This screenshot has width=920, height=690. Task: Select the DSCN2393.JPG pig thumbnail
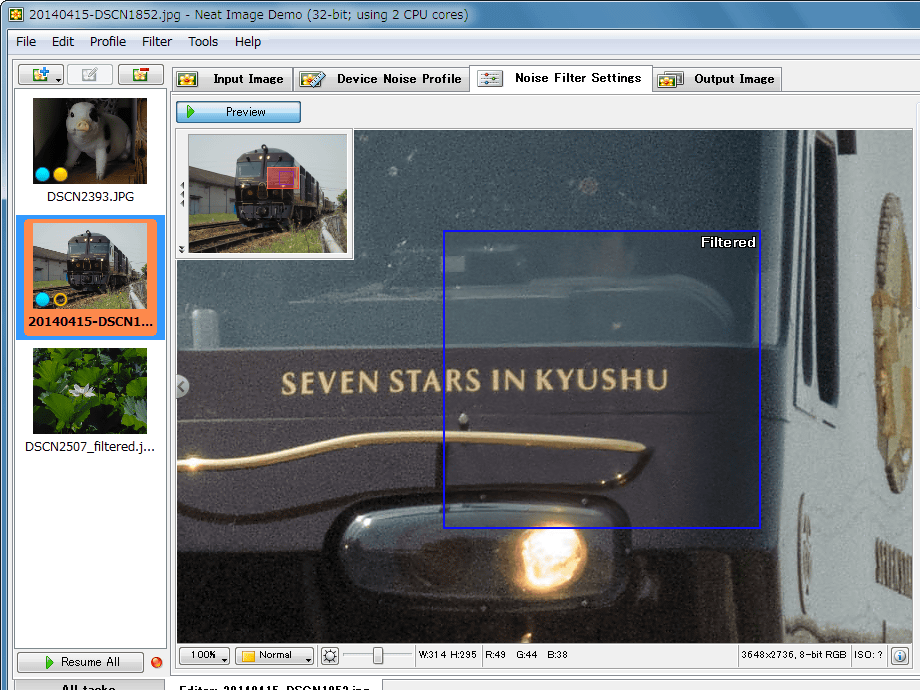point(90,141)
